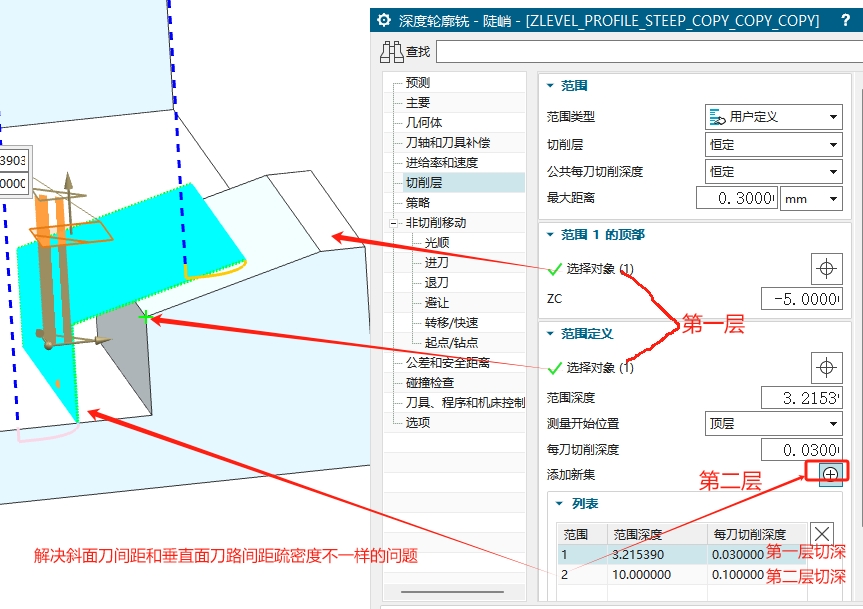863x609 pixels.
Task: Select 非切削移动 in the tree
Action: pyautogui.click(x=436, y=223)
